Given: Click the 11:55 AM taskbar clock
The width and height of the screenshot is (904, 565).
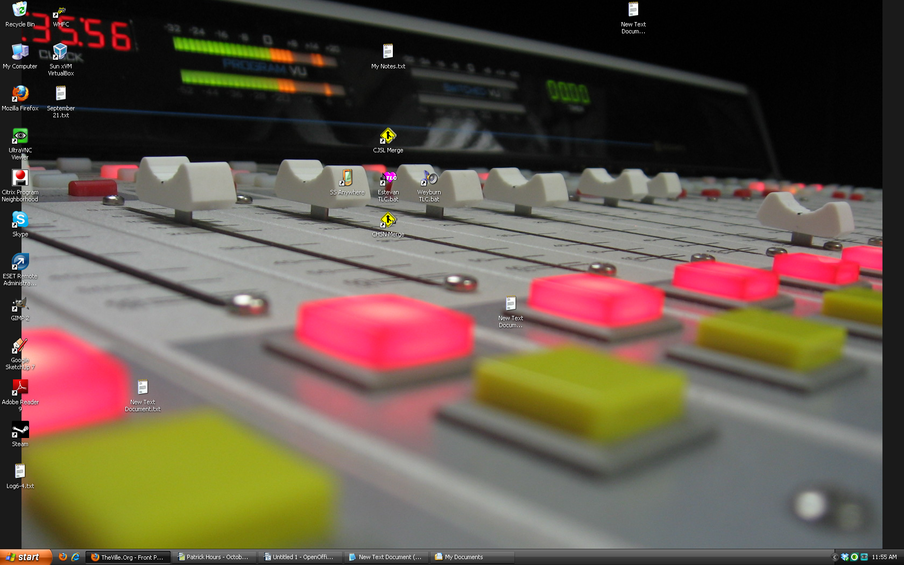Looking at the screenshot, I should 884,557.
